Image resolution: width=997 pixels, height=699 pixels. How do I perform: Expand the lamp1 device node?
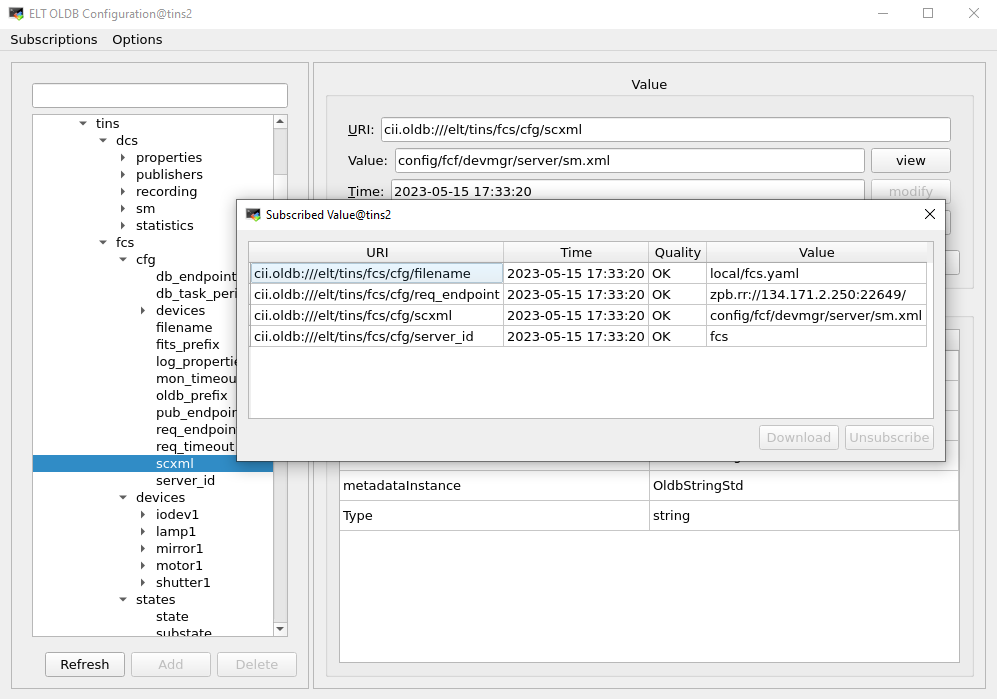click(143, 532)
